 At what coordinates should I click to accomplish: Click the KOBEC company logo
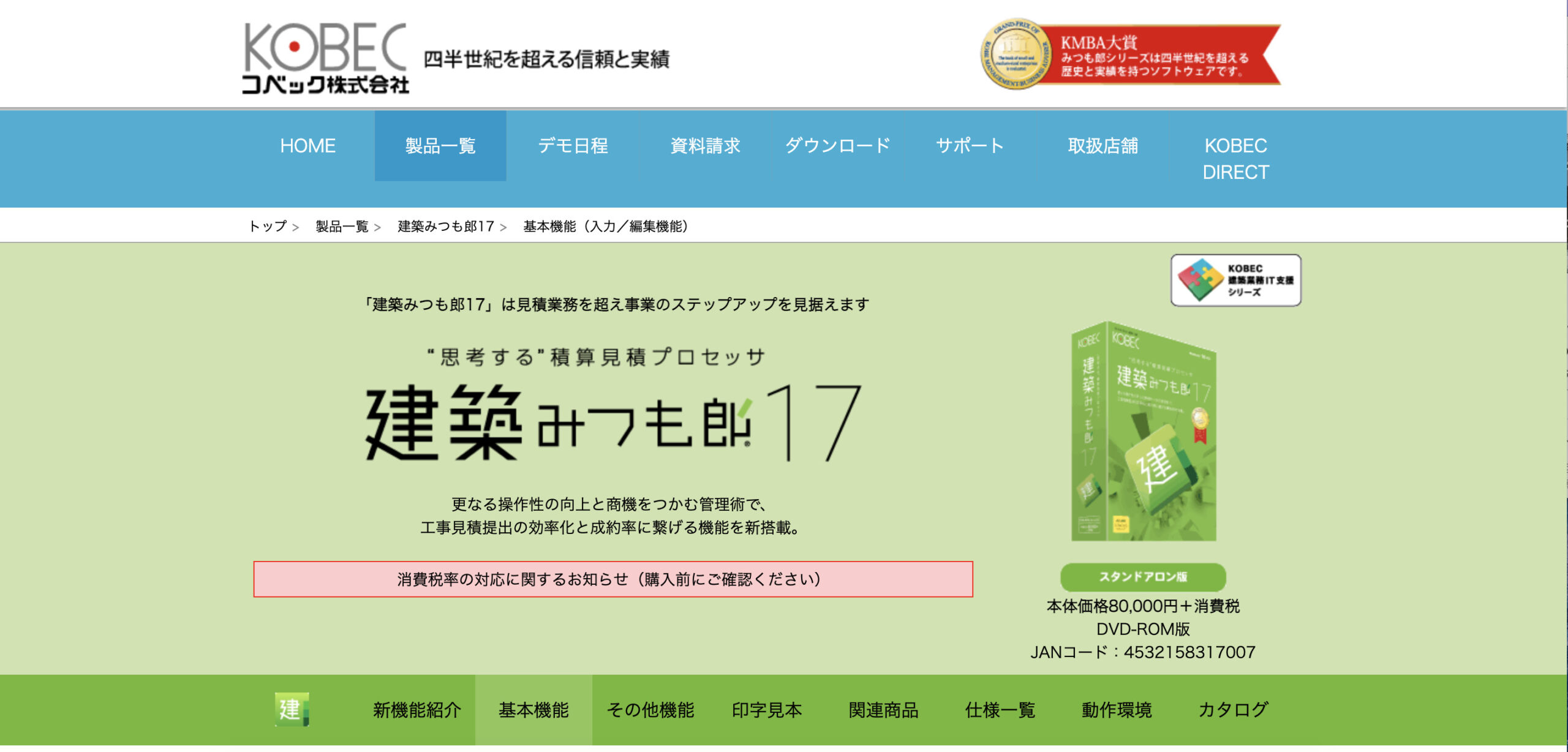[x=325, y=58]
